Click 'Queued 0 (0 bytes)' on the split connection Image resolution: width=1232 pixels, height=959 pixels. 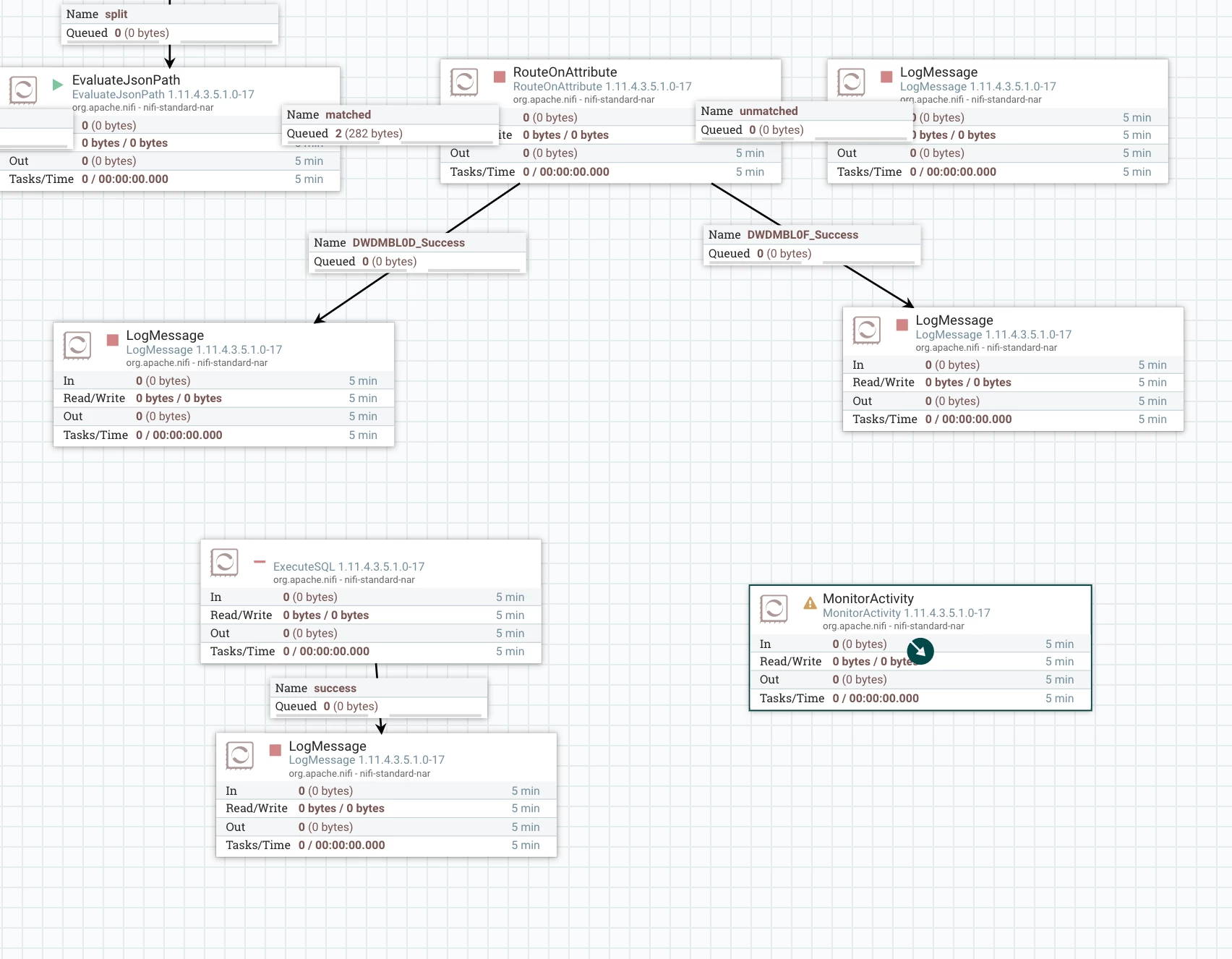click(x=117, y=33)
